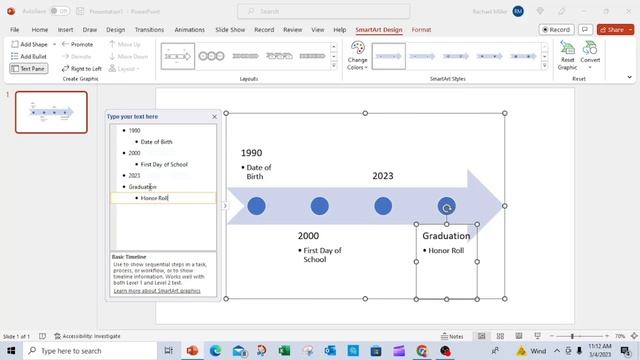Open the Design tab

[116, 30]
